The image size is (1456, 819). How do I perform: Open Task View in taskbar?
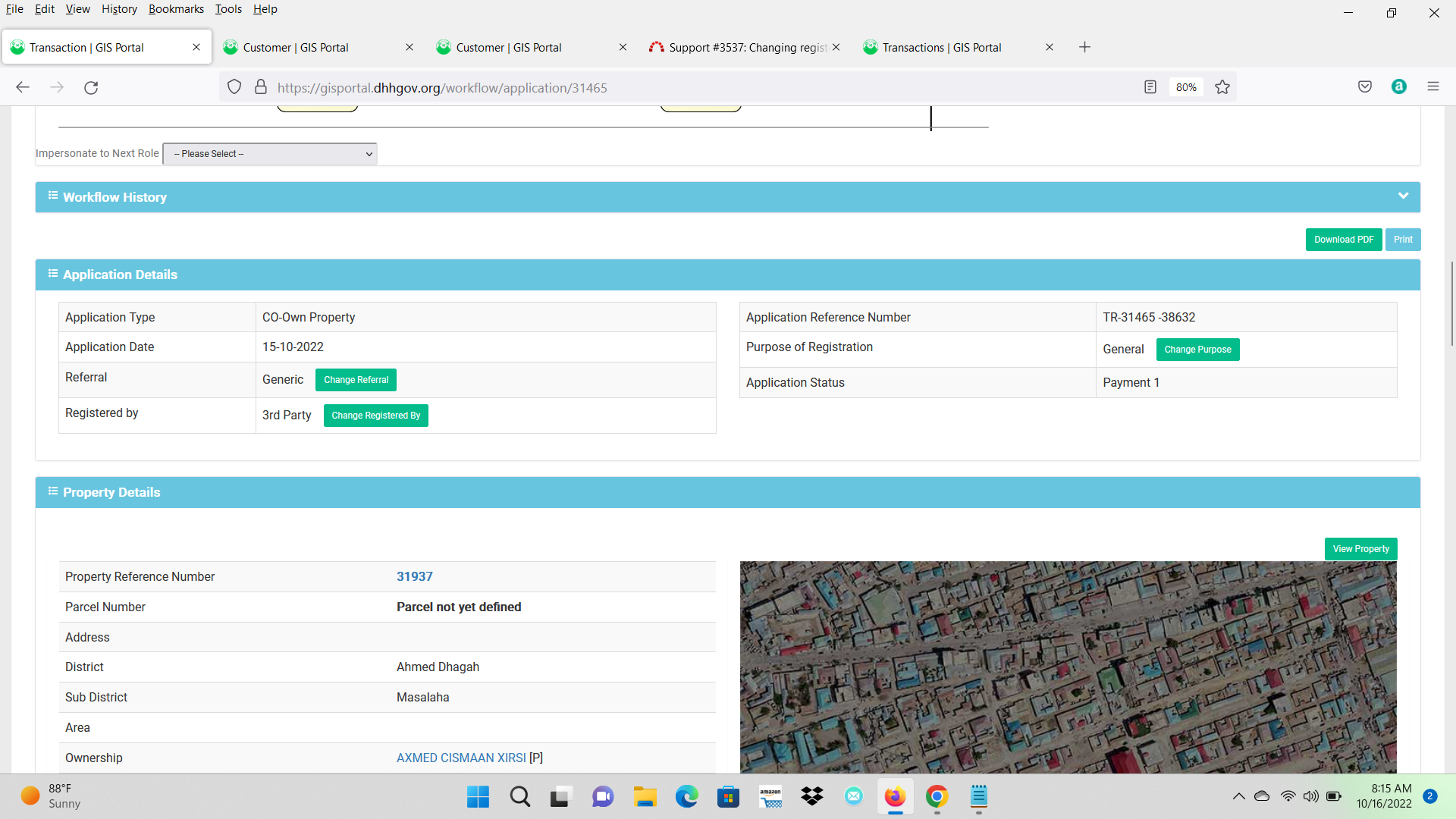click(x=560, y=796)
